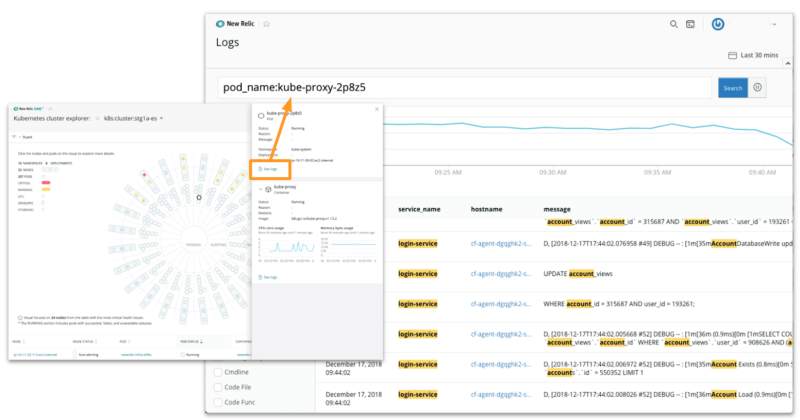The image size is (800, 420).
Task: Open the newrelic-infra pod link in table
Action: point(136,354)
